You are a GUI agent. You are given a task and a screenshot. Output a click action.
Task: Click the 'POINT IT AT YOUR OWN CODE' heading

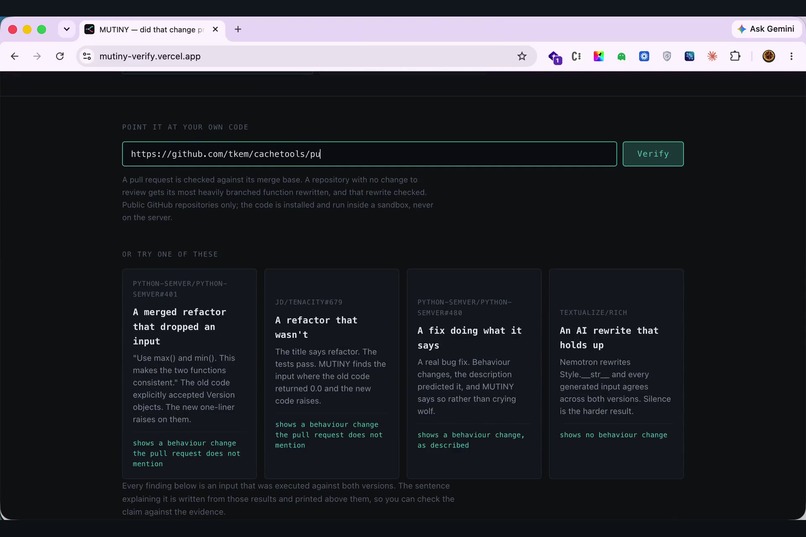click(x=185, y=127)
